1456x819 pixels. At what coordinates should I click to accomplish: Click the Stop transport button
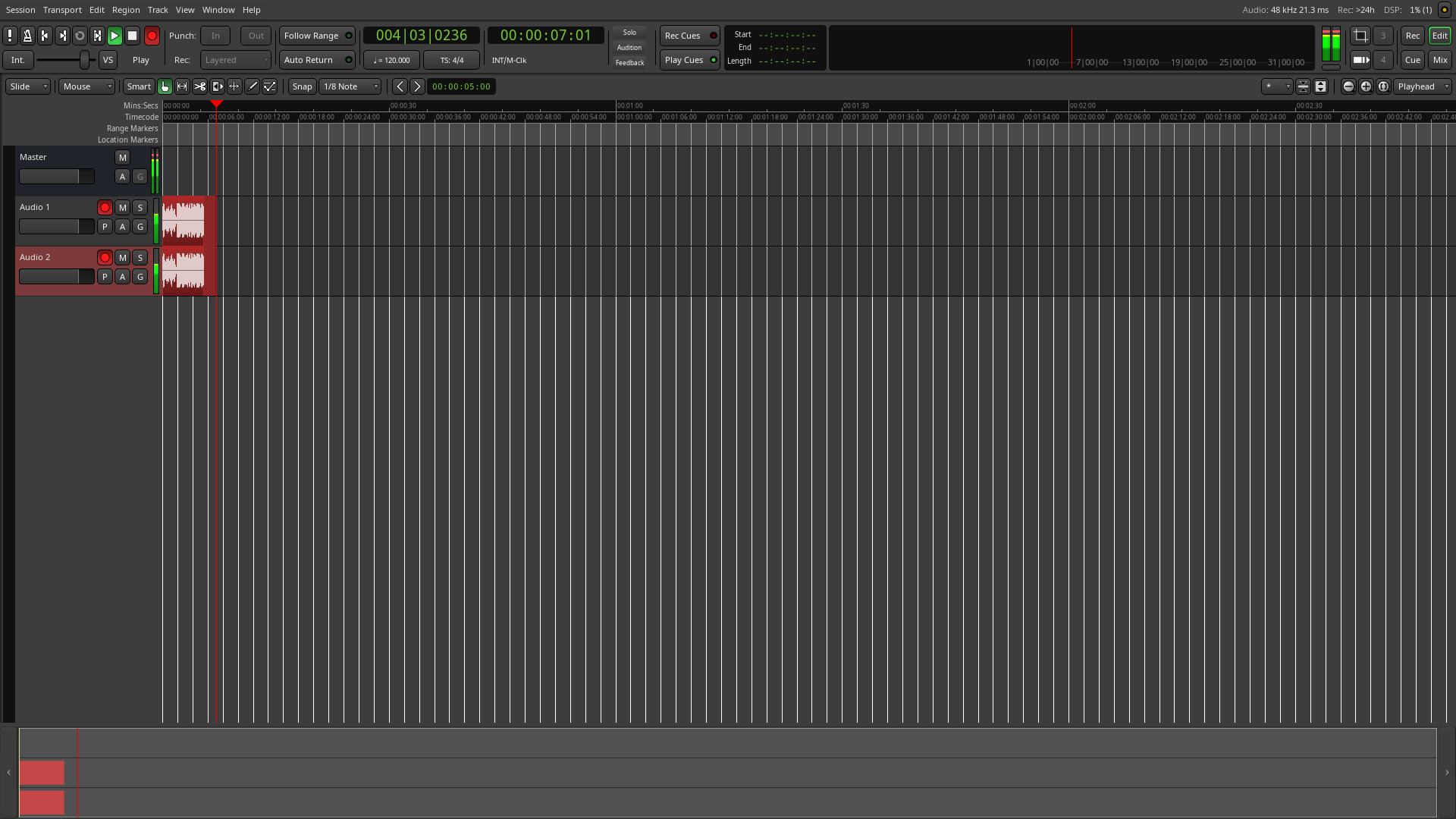[x=132, y=36]
